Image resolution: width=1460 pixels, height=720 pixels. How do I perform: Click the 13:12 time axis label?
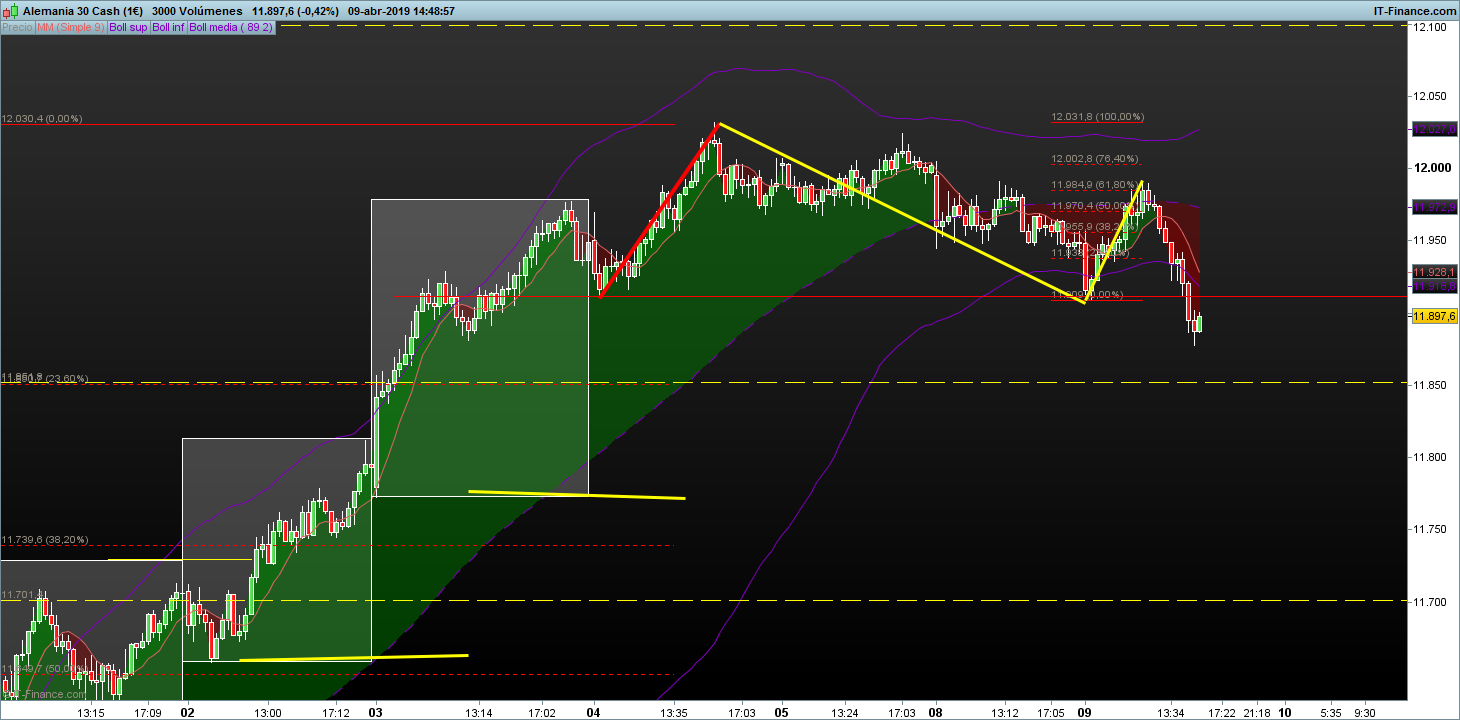[x=1005, y=713]
